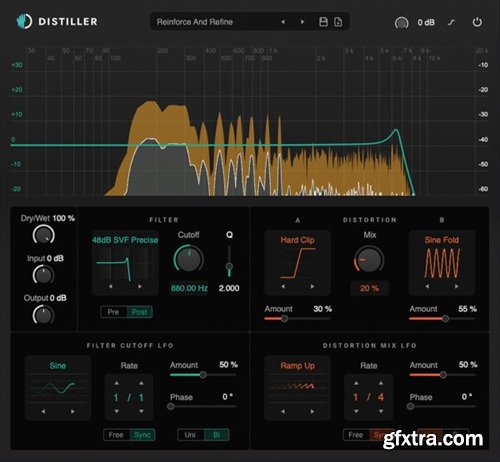Screen dimensions: 500x462
Task: Click the Dry/Wet knob
Action: click(x=44, y=235)
